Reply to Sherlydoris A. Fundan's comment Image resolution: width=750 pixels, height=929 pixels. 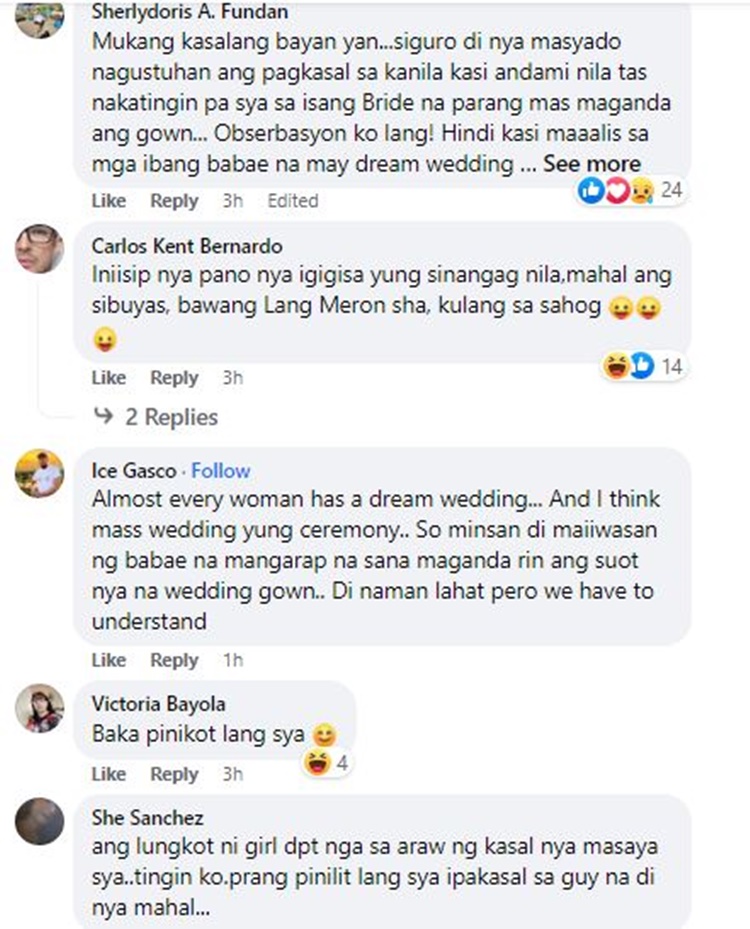point(174,201)
